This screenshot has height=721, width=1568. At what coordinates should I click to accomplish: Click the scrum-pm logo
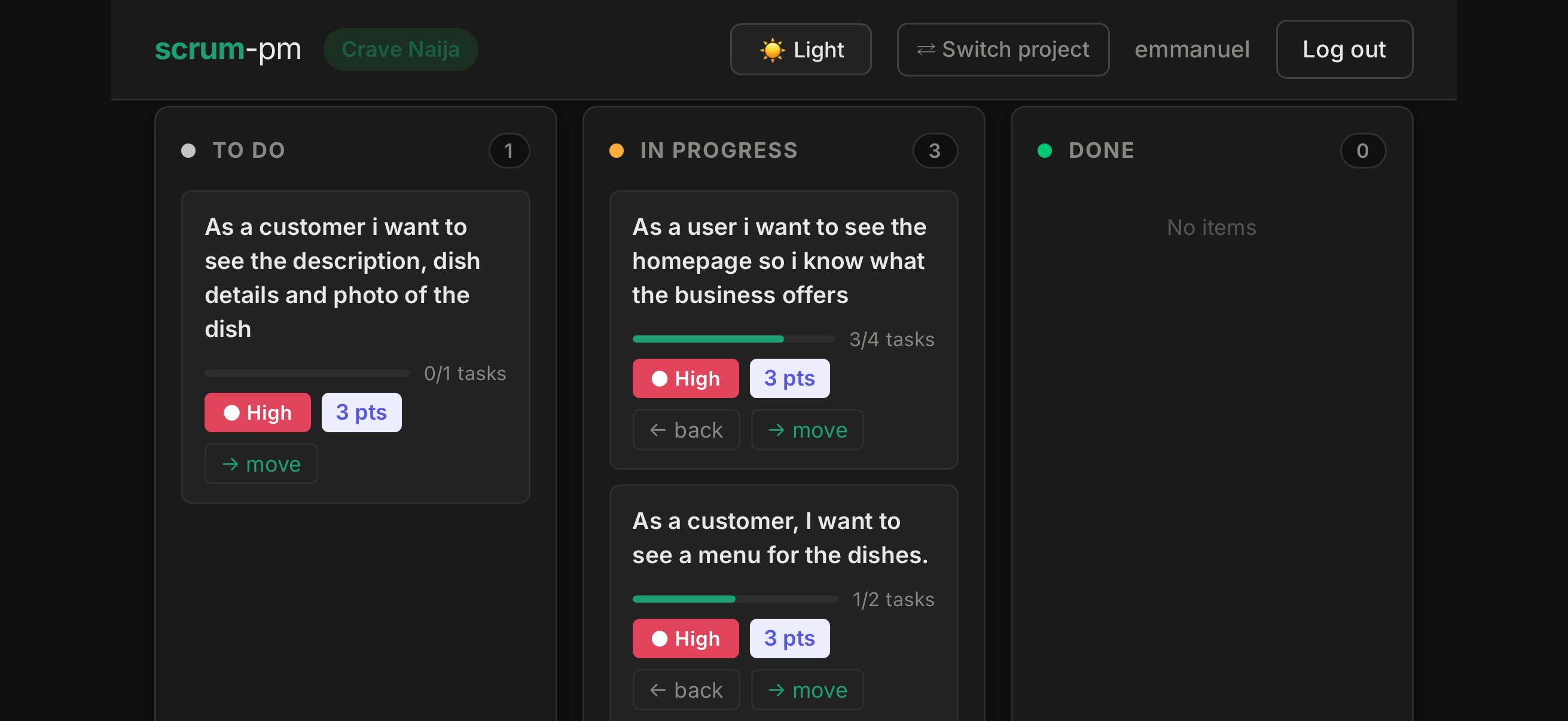point(228,49)
